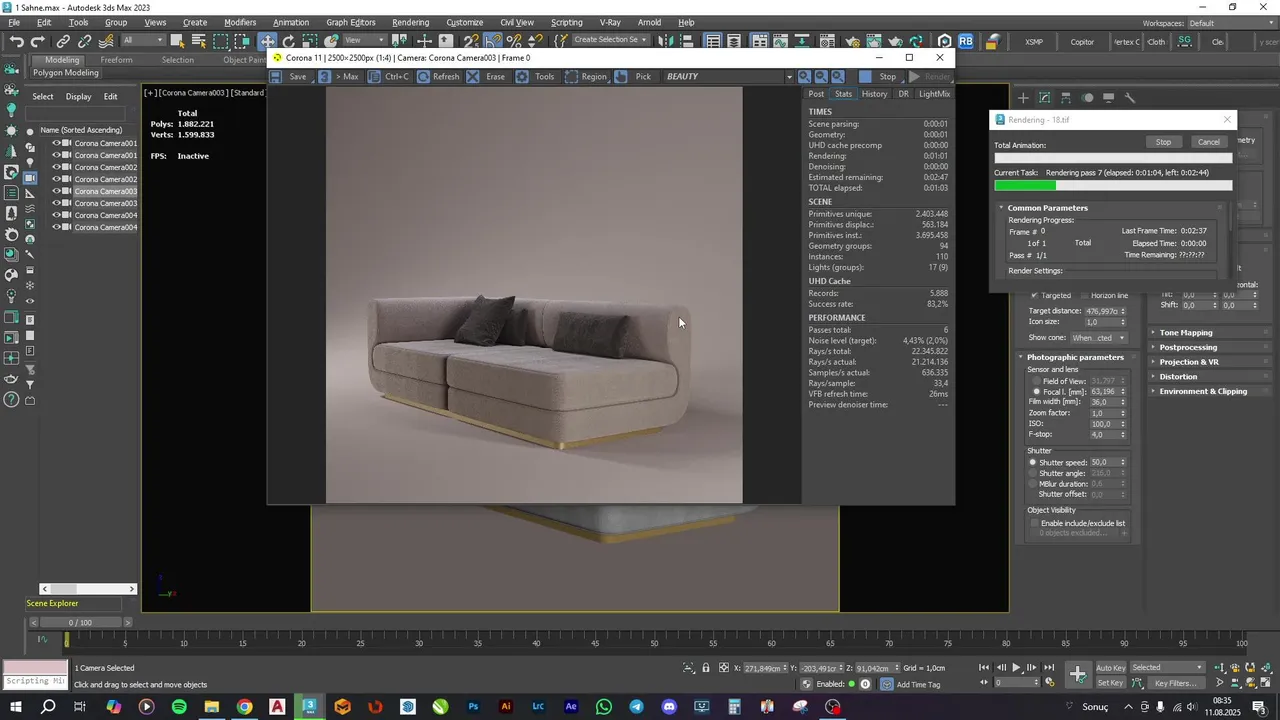Click the Region button in Corona VFB
This screenshot has width=1280, height=720.
[x=586, y=77]
